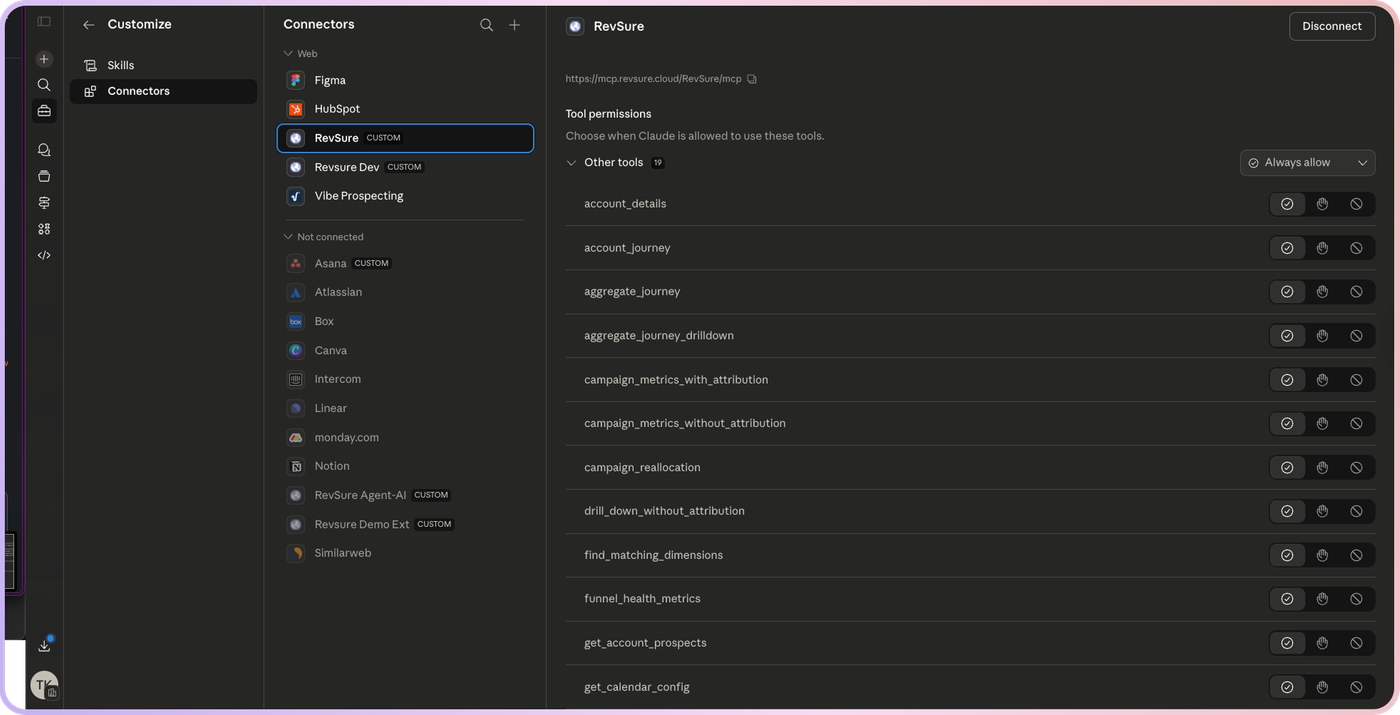Set aggregate_journey_drilldown to needs approval

1322,336
